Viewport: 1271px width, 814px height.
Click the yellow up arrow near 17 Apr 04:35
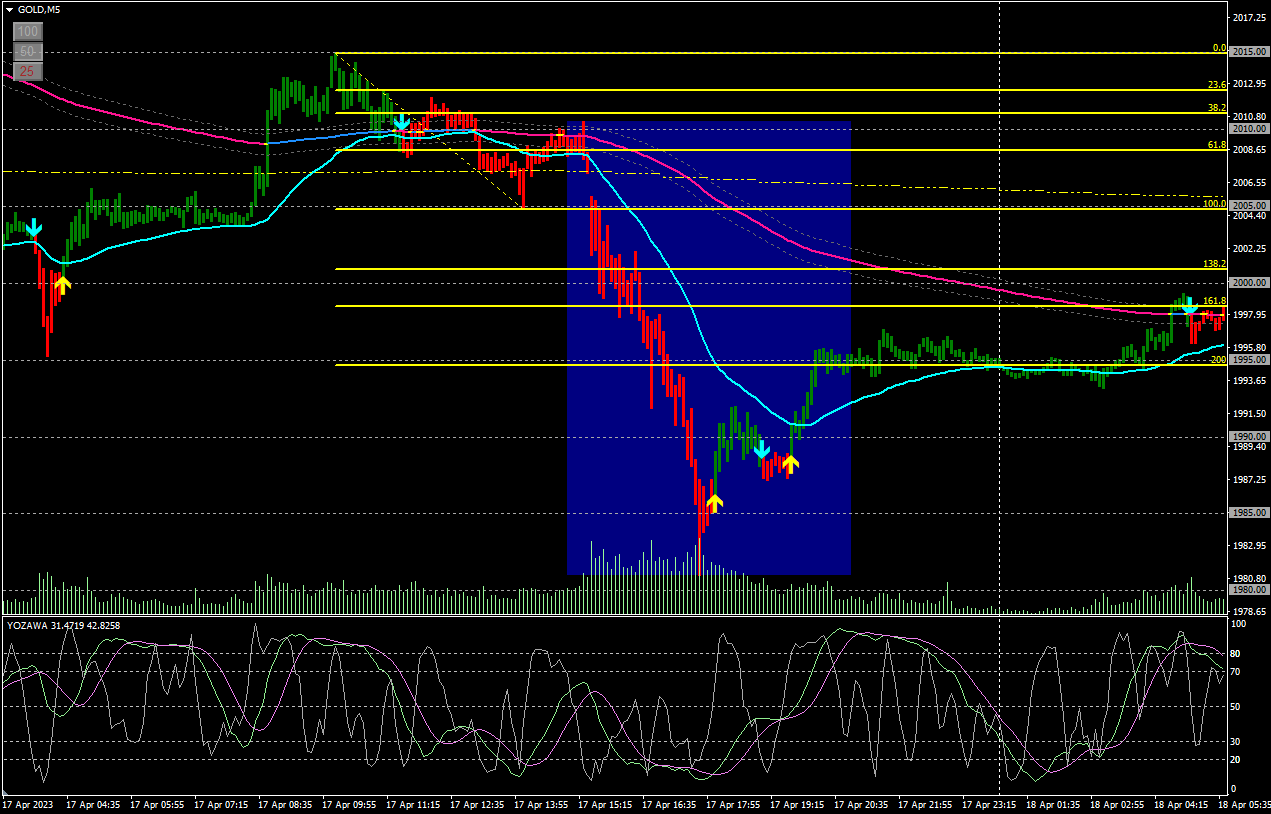tap(62, 285)
